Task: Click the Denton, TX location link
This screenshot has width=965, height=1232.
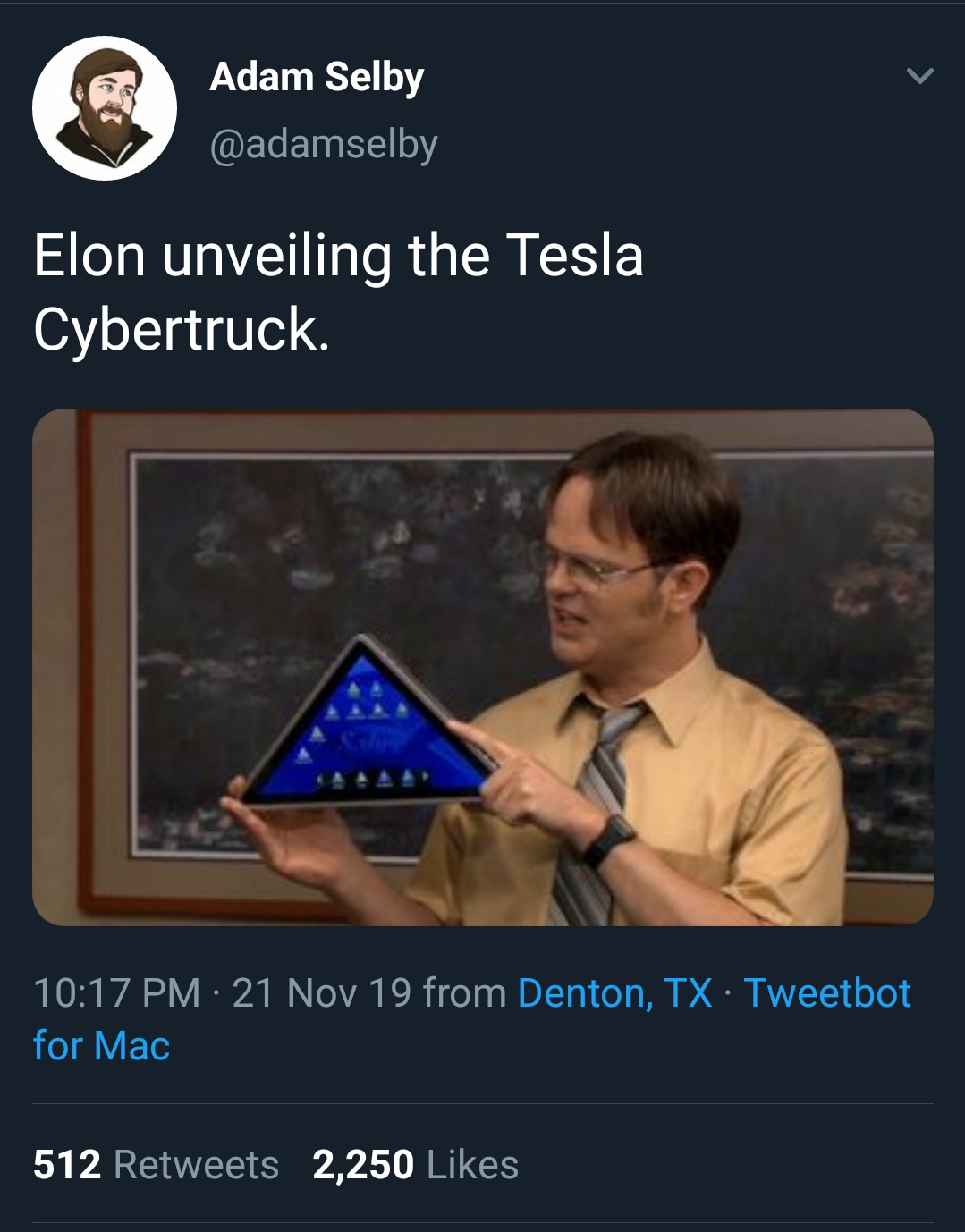Action: click(x=614, y=993)
